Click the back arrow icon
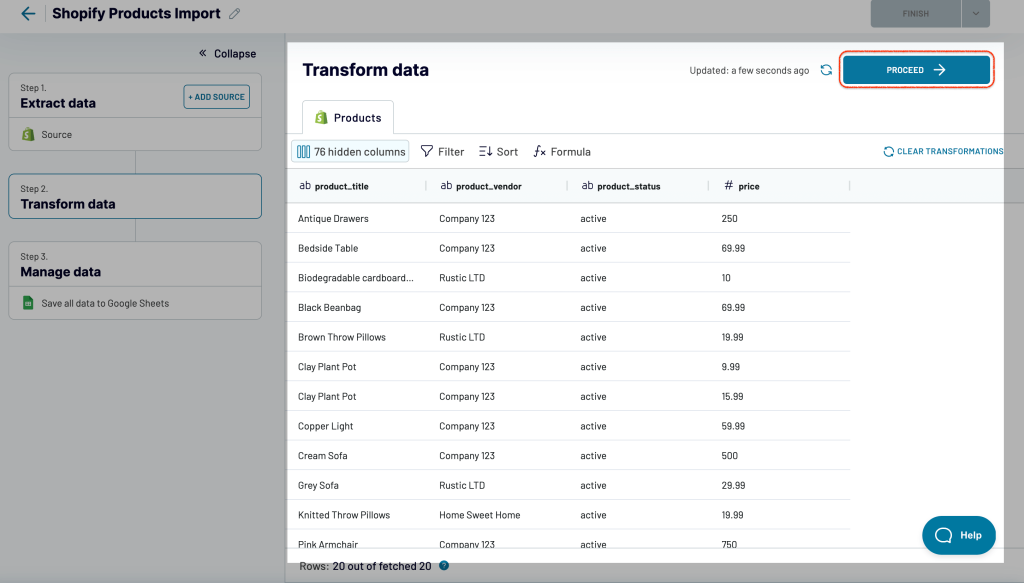1024x583 pixels. tap(28, 13)
